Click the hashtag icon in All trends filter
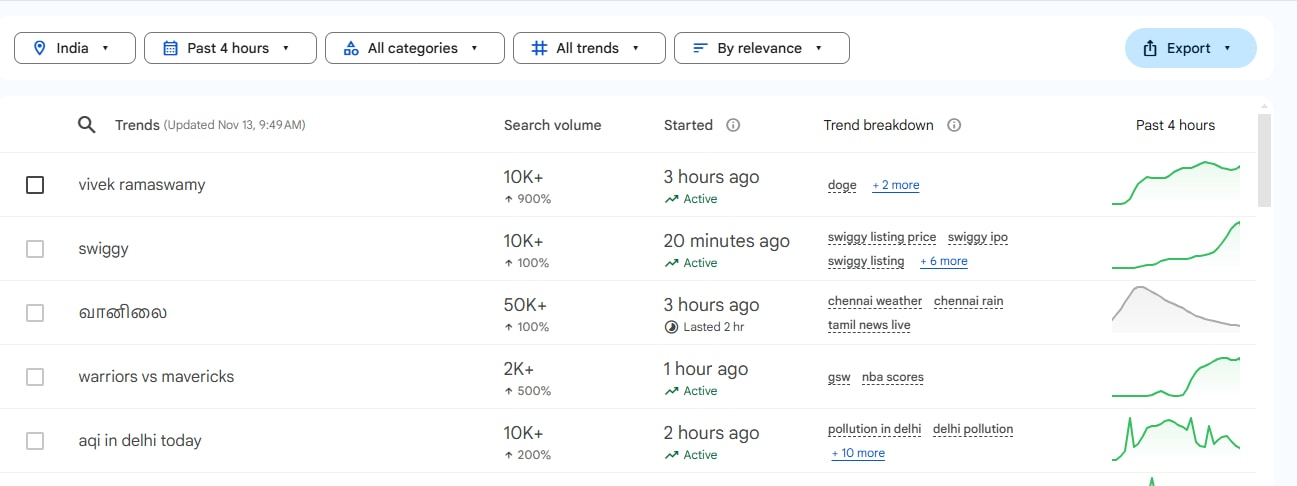Screen dimensions: 1297x486 (x=539, y=48)
